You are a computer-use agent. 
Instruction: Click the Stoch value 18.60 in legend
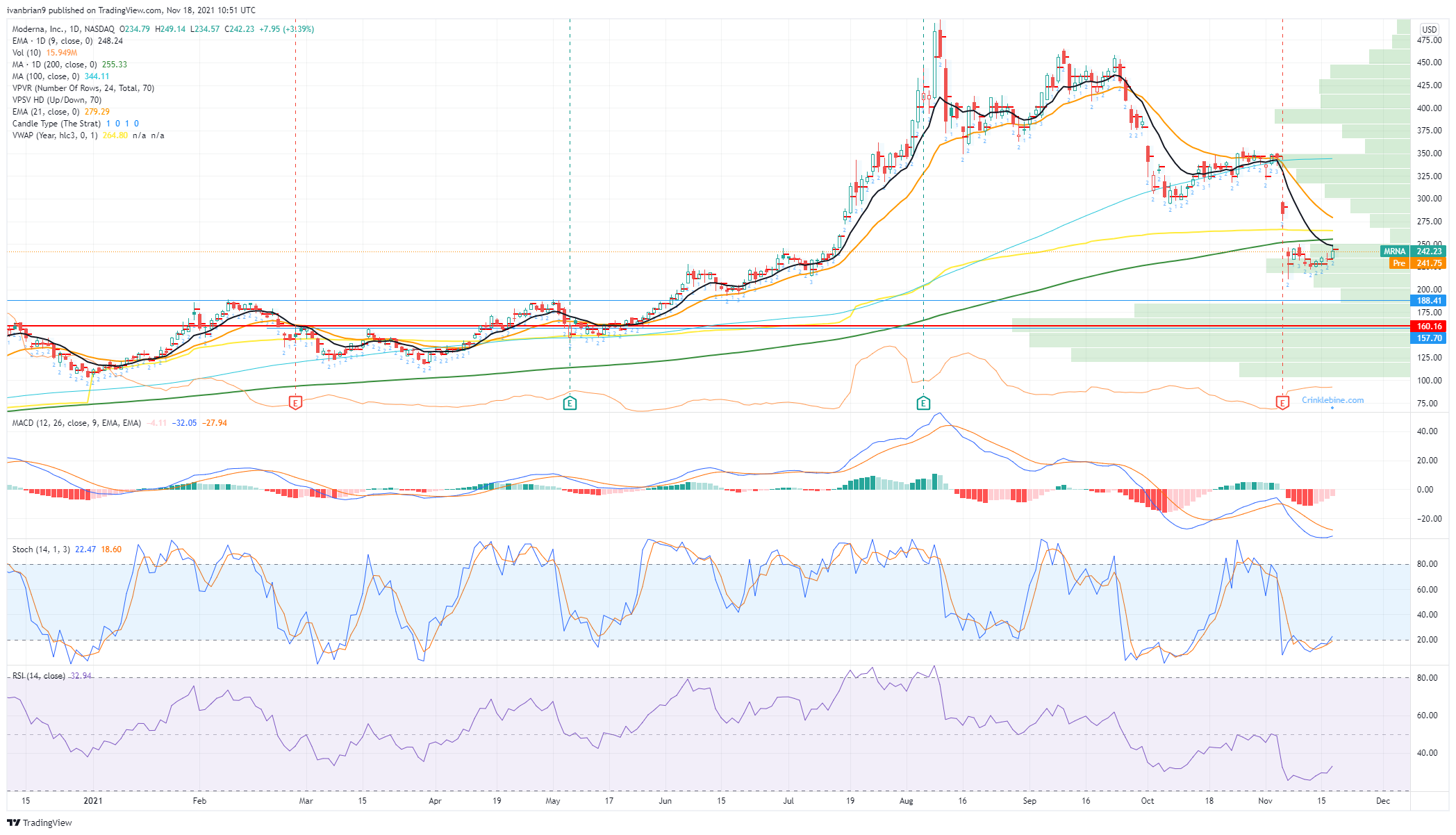(x=111, y=549)
